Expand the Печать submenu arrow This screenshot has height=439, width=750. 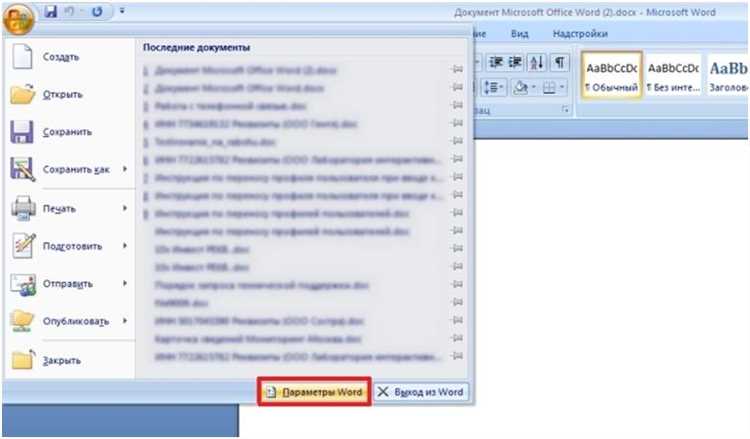click(x=125, y=208)
